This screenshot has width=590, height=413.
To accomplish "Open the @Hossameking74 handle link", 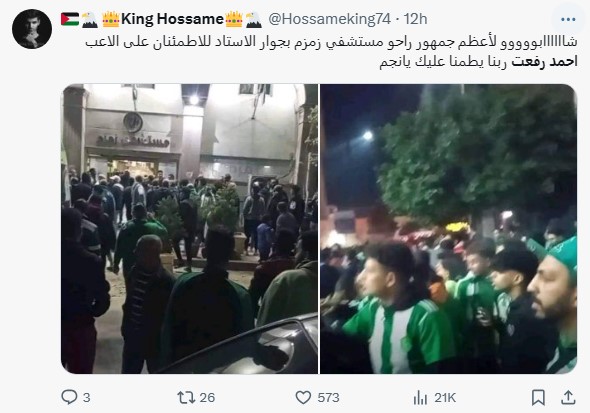I will click(330, 19).
